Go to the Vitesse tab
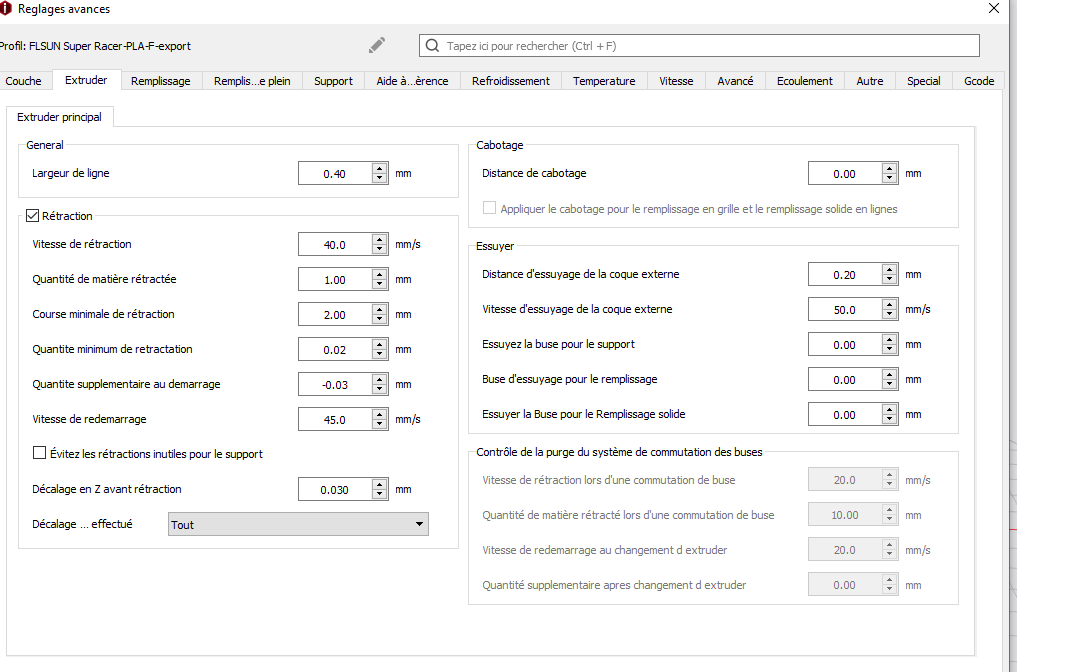 pos(676,81)
